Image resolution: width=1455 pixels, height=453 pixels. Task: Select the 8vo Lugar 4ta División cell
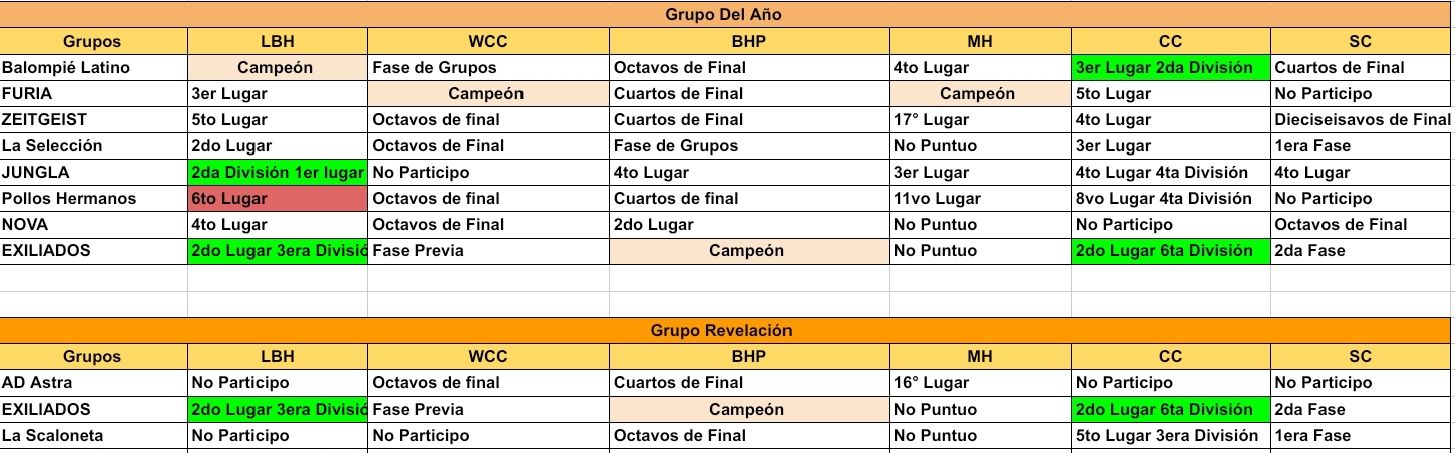point(1170,198)
